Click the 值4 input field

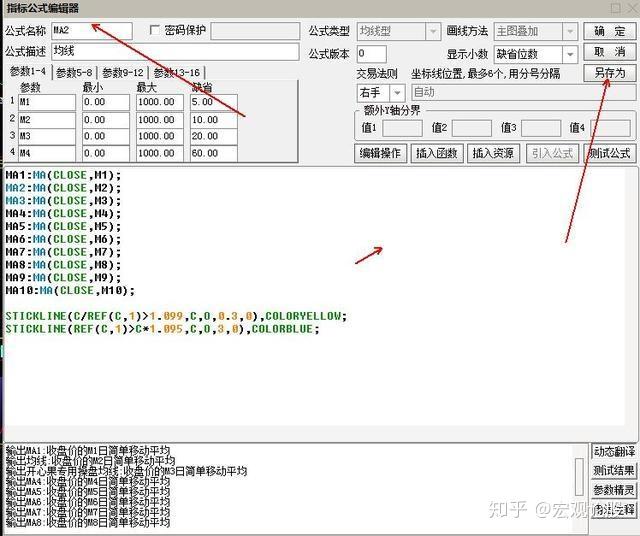coord(611,128)
